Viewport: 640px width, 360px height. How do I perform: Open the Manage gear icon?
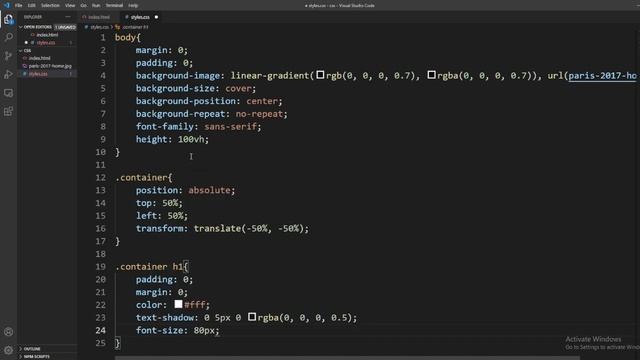point(8,350)
